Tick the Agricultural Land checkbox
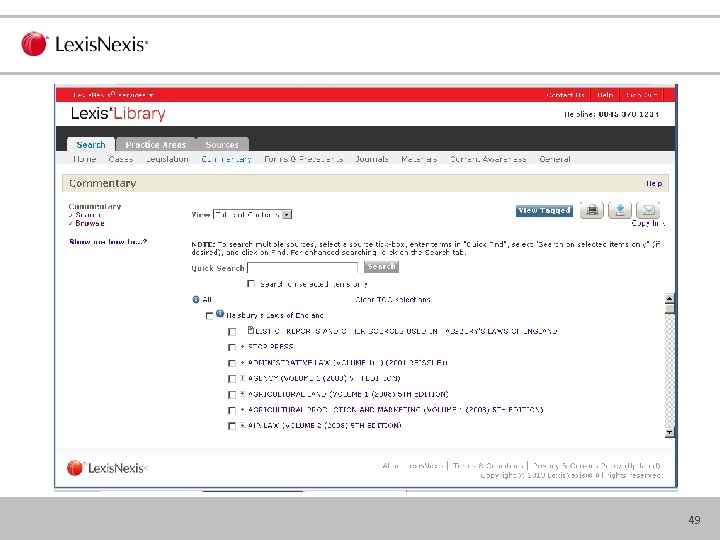The width and height of the screenshot is (720, 540). pyautogui.click(x=232, y=394)
